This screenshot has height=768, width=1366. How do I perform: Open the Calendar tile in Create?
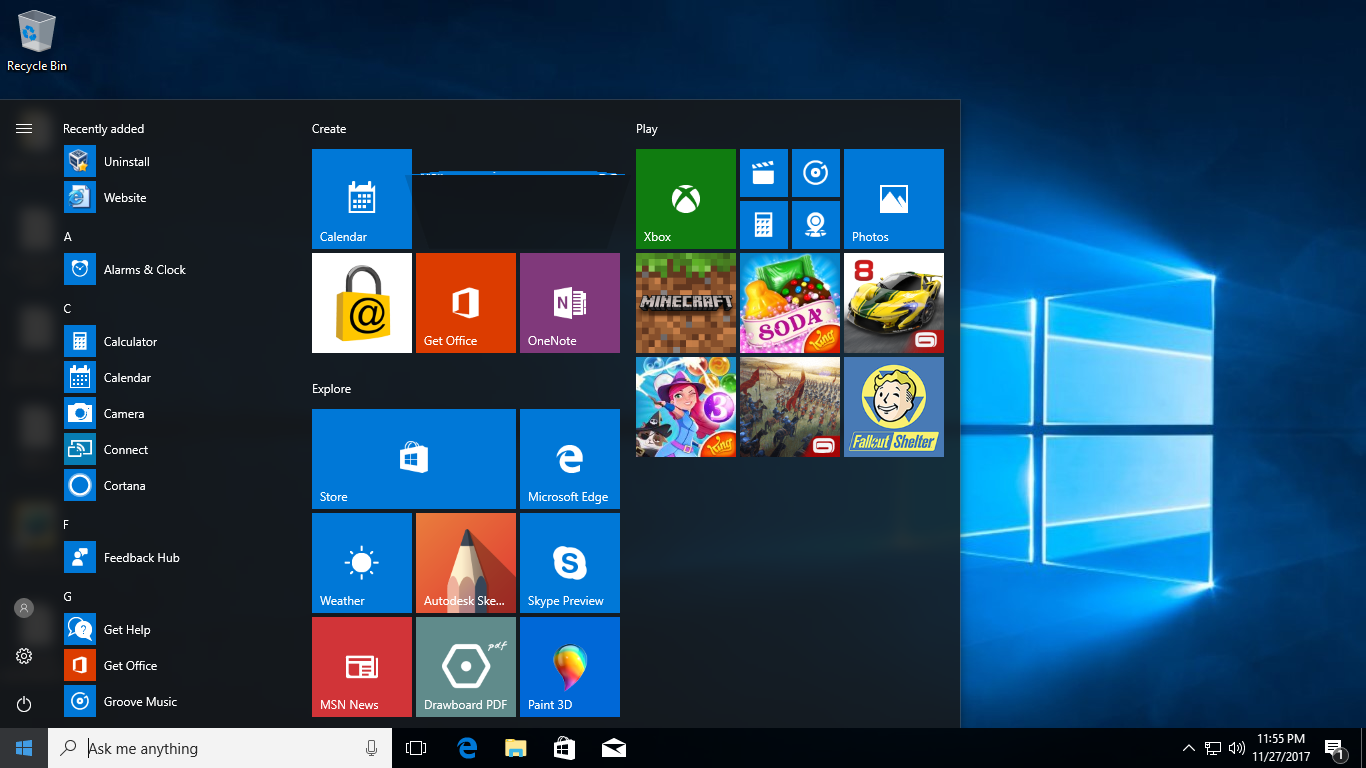(362, 199)
